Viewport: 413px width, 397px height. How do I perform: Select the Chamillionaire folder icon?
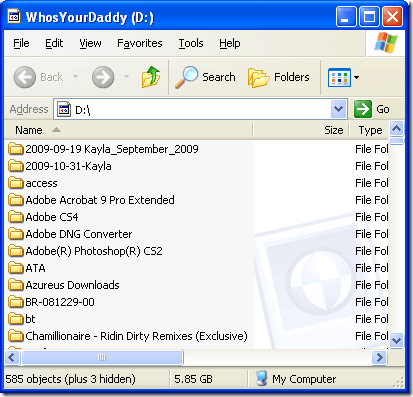(x=16, y=336)
